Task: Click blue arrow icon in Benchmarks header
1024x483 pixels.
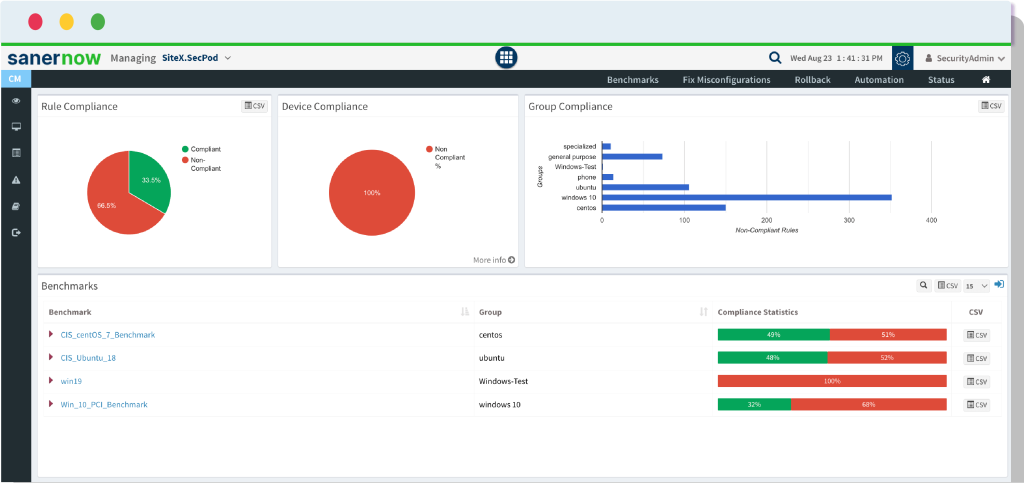Action: 999,285
